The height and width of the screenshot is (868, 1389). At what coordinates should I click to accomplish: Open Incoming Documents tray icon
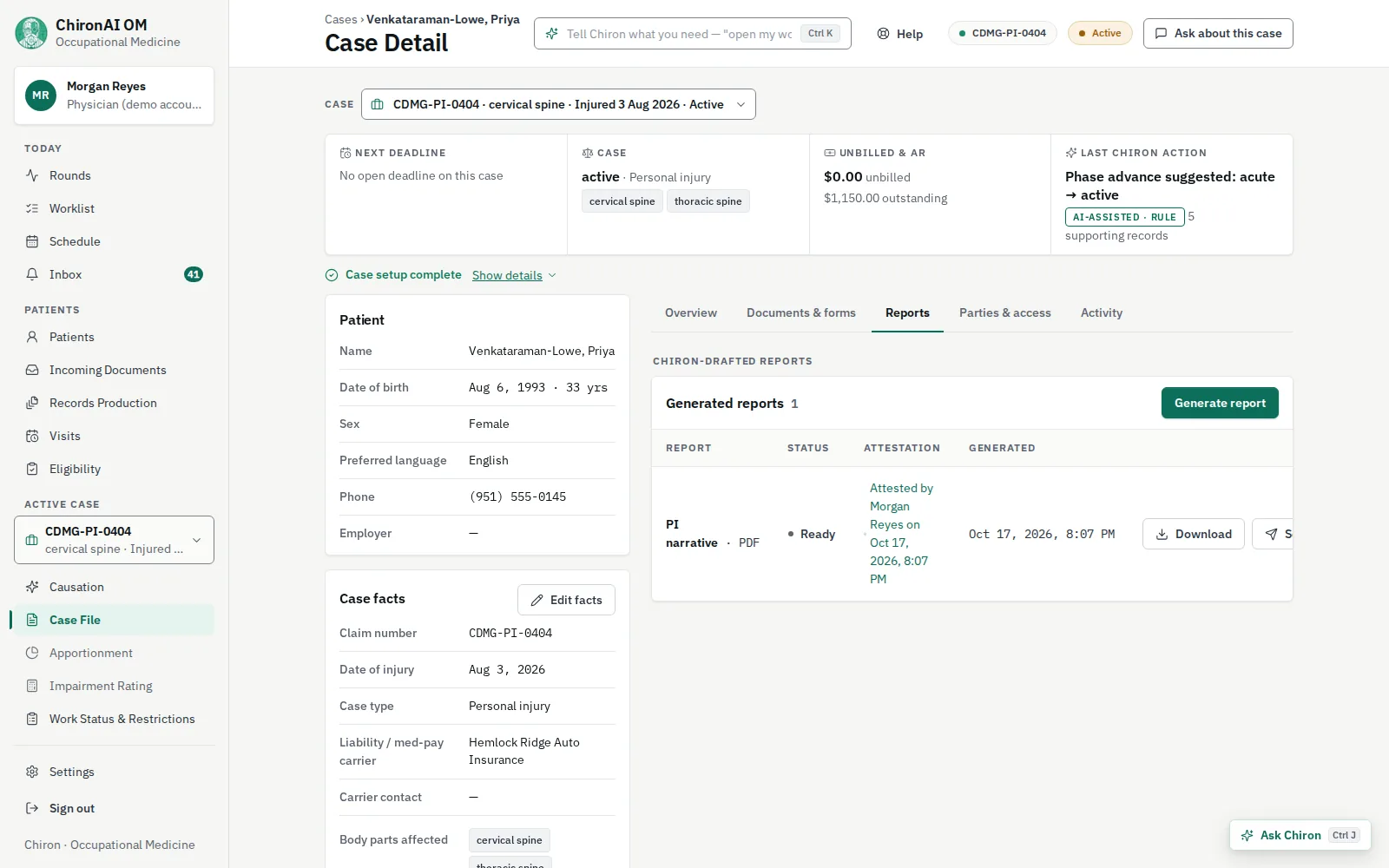tap(32, 370)
